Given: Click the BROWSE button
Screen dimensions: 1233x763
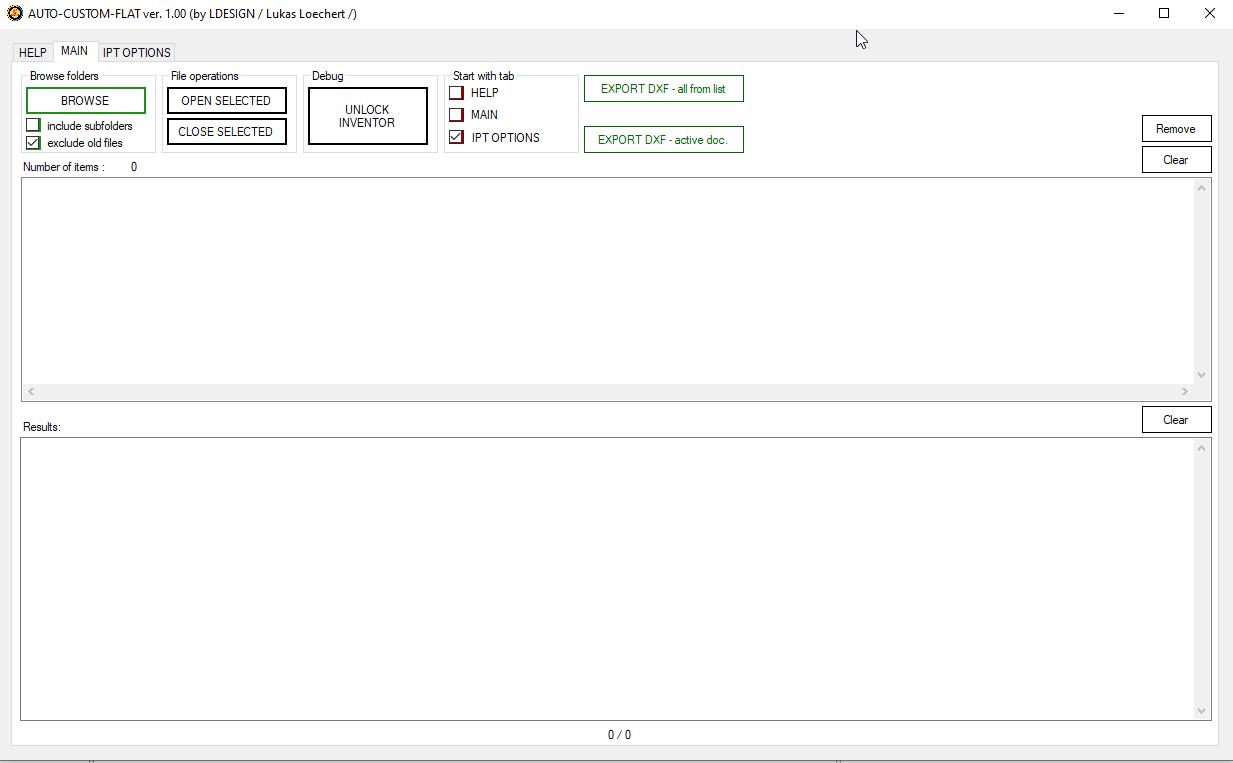Looking at the screenshot, I should (86, 100).
